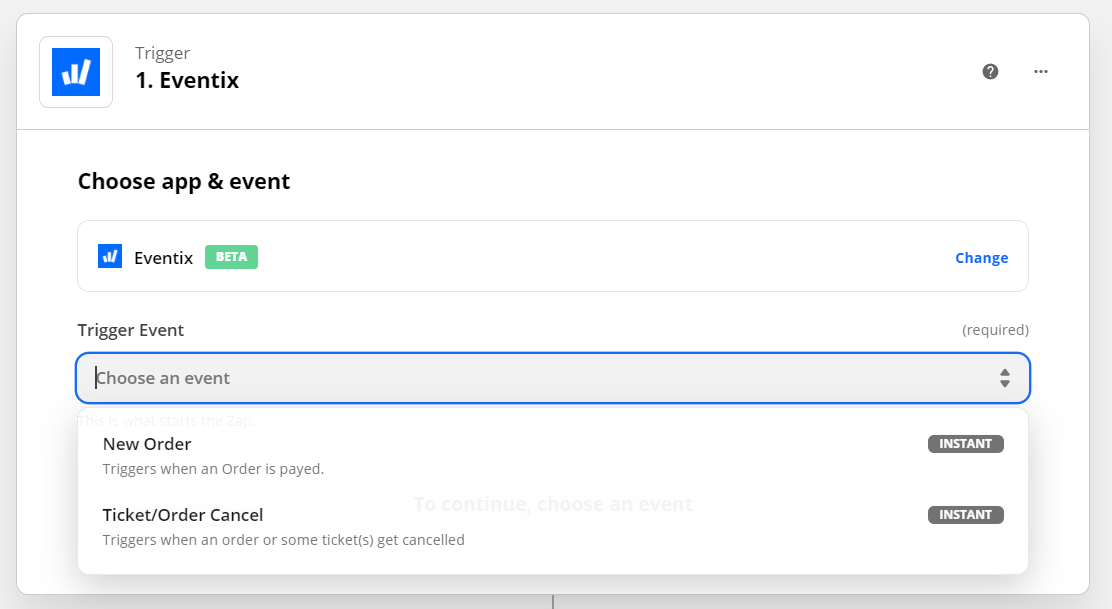Click the Trigger Event field label
The height and width of the screenshot is (609, 1112).
coord(130,330)
